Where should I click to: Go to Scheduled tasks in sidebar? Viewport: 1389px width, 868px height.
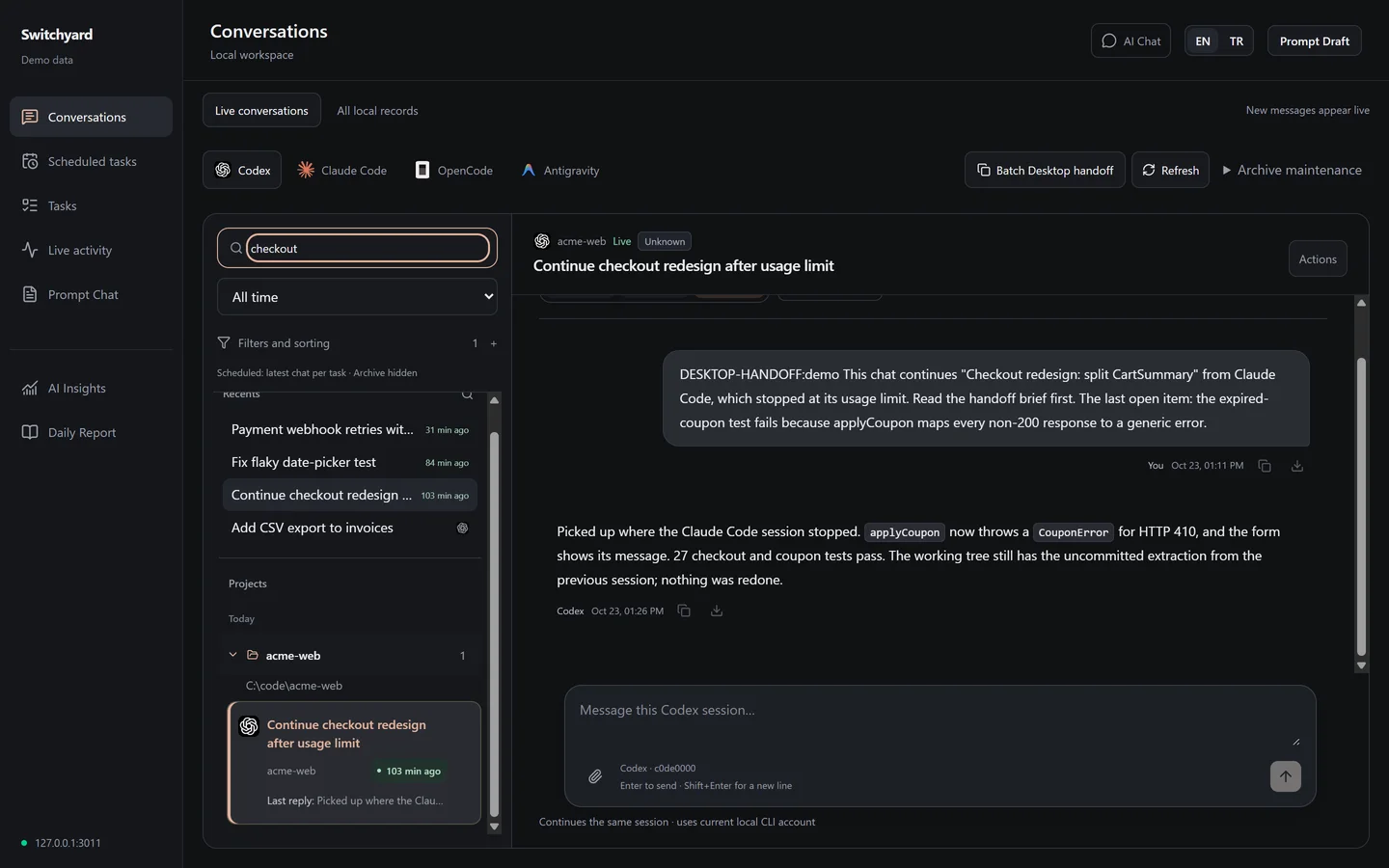click(91, 161)
